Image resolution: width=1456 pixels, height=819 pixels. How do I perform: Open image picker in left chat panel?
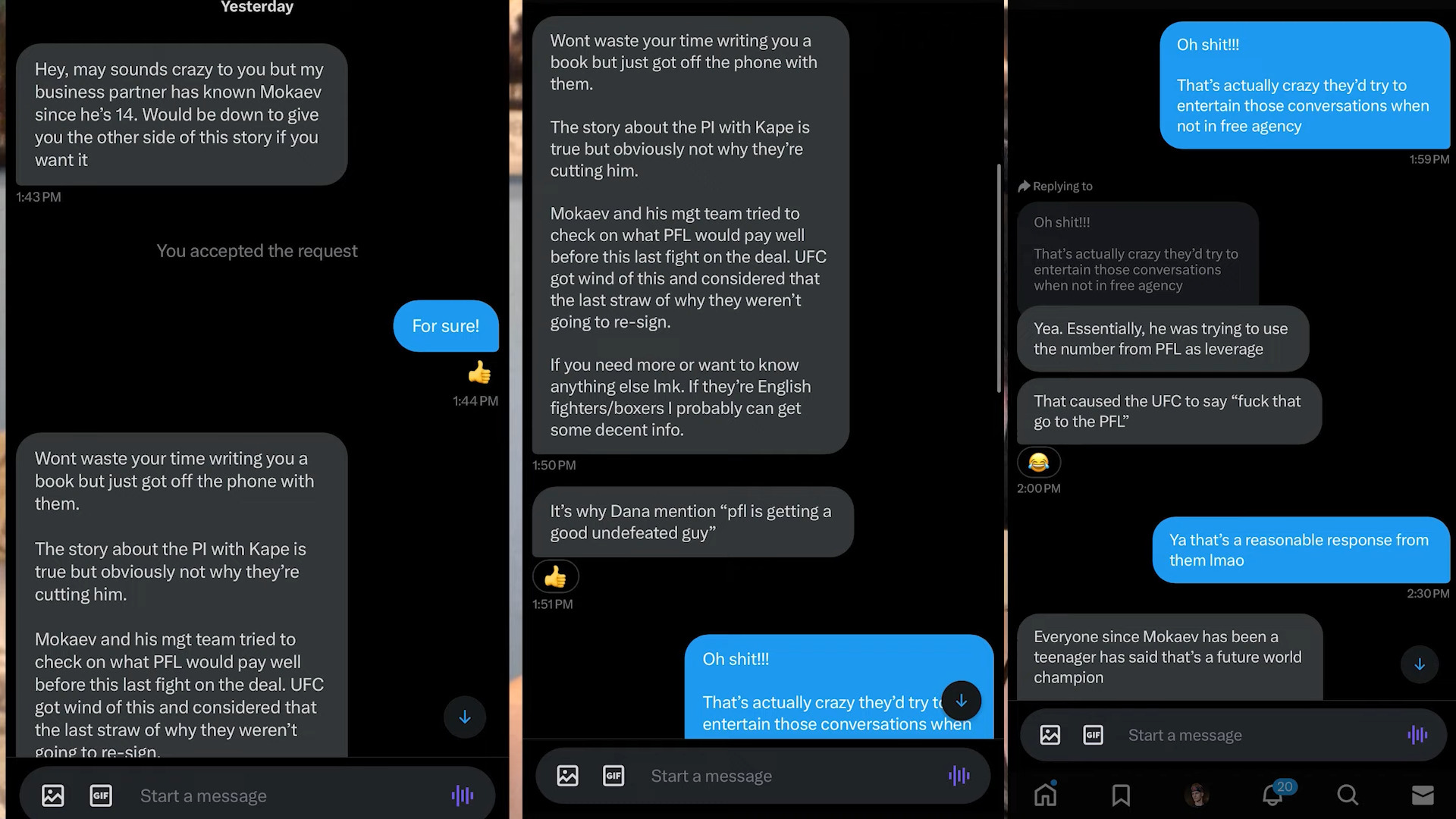click(x=53, y=795)
